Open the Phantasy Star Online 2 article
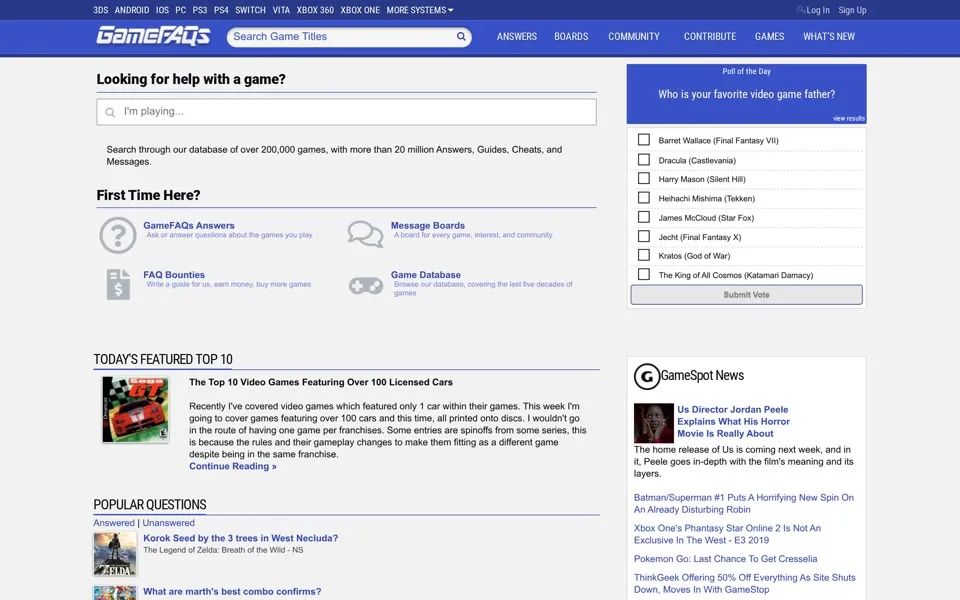This screenshot has width=960, height=600. tap(727, 534)
